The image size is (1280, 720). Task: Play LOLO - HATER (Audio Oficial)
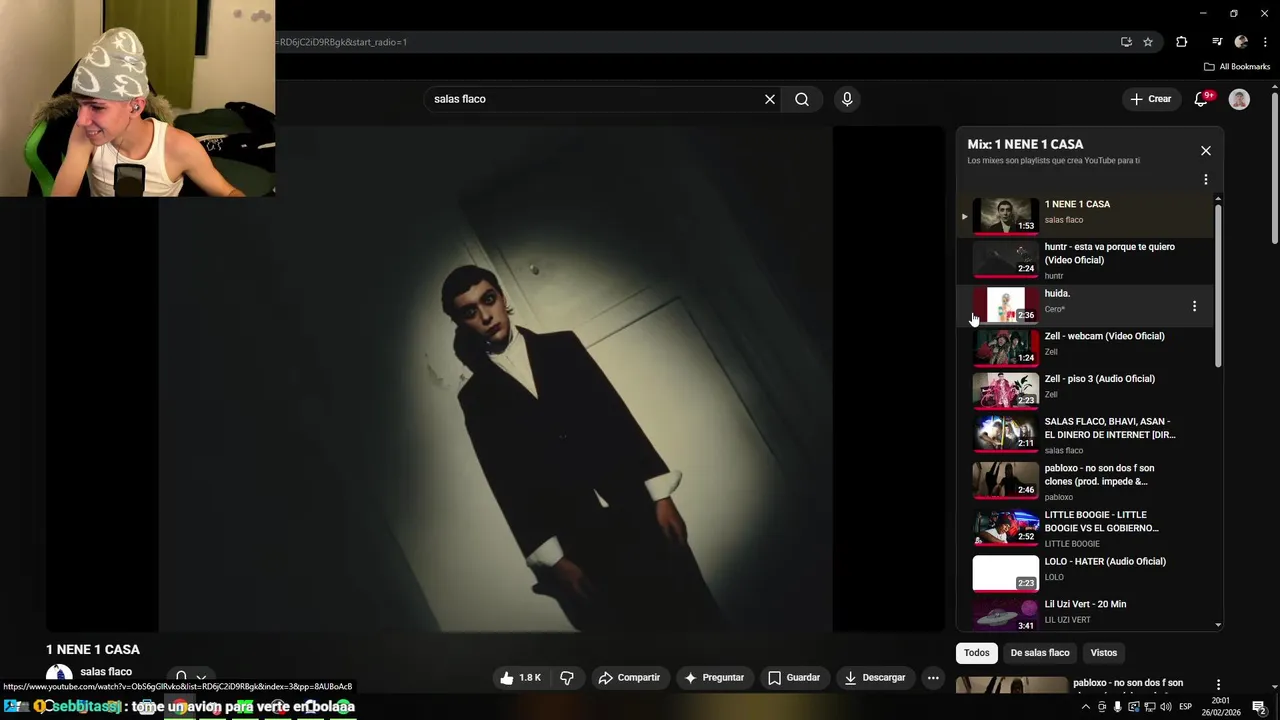[1086, 573]
